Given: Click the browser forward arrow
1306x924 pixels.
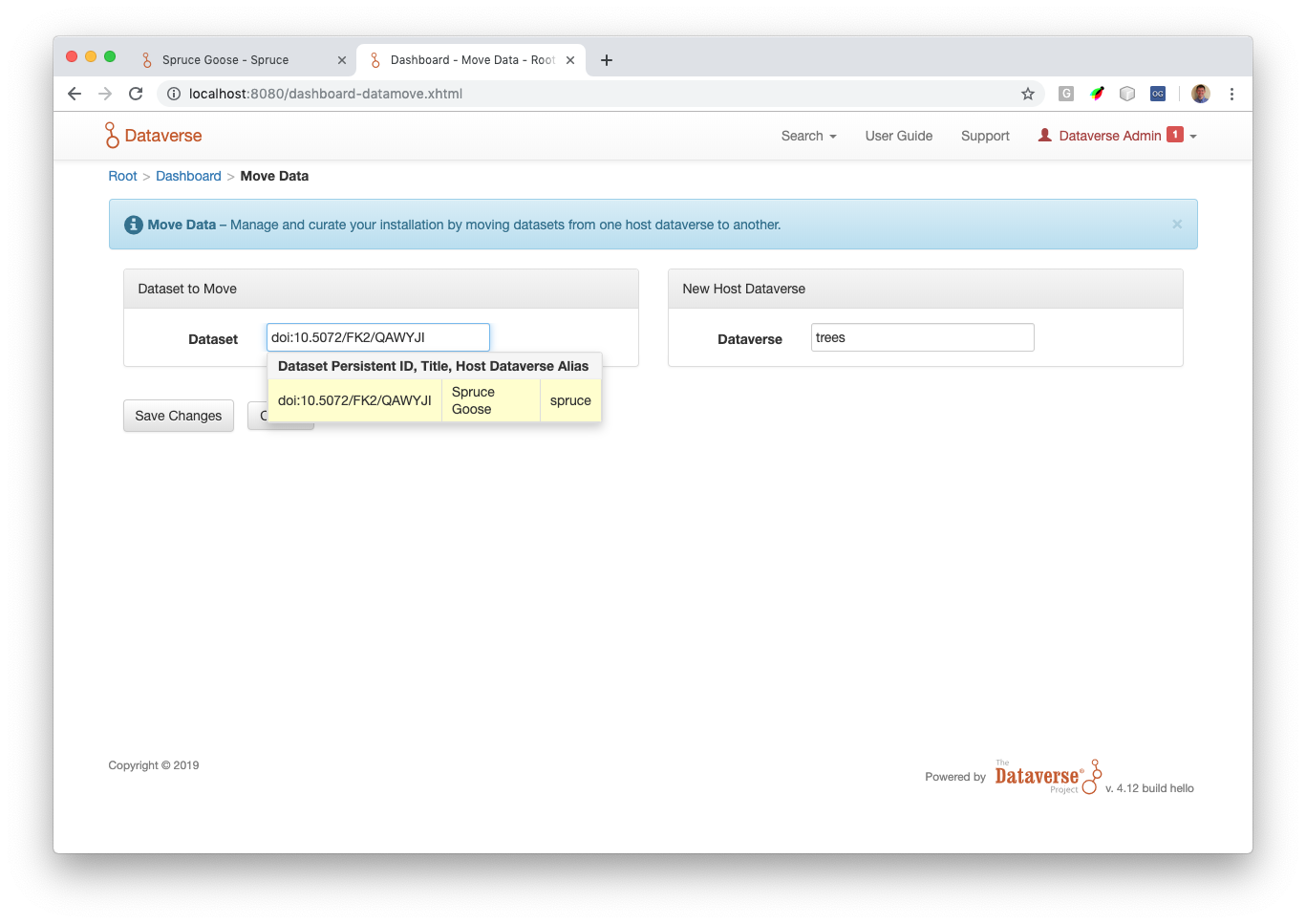Looking at the screenshot, I should (105, 94).
